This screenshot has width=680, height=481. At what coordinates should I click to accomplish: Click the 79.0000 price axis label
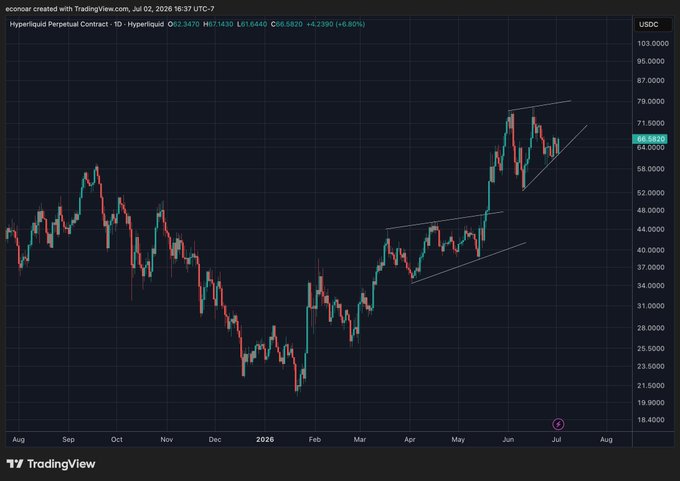tap(651, 101)
